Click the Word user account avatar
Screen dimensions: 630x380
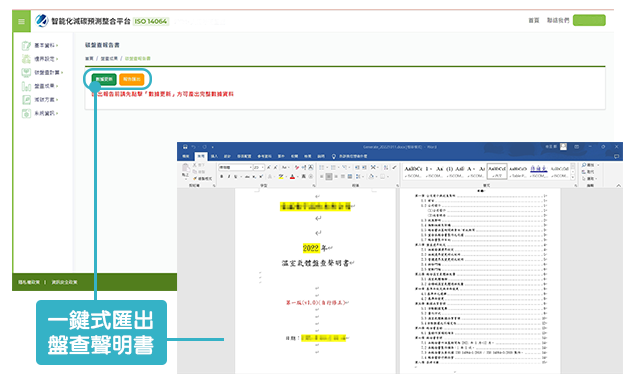click(x=564, y=147)
